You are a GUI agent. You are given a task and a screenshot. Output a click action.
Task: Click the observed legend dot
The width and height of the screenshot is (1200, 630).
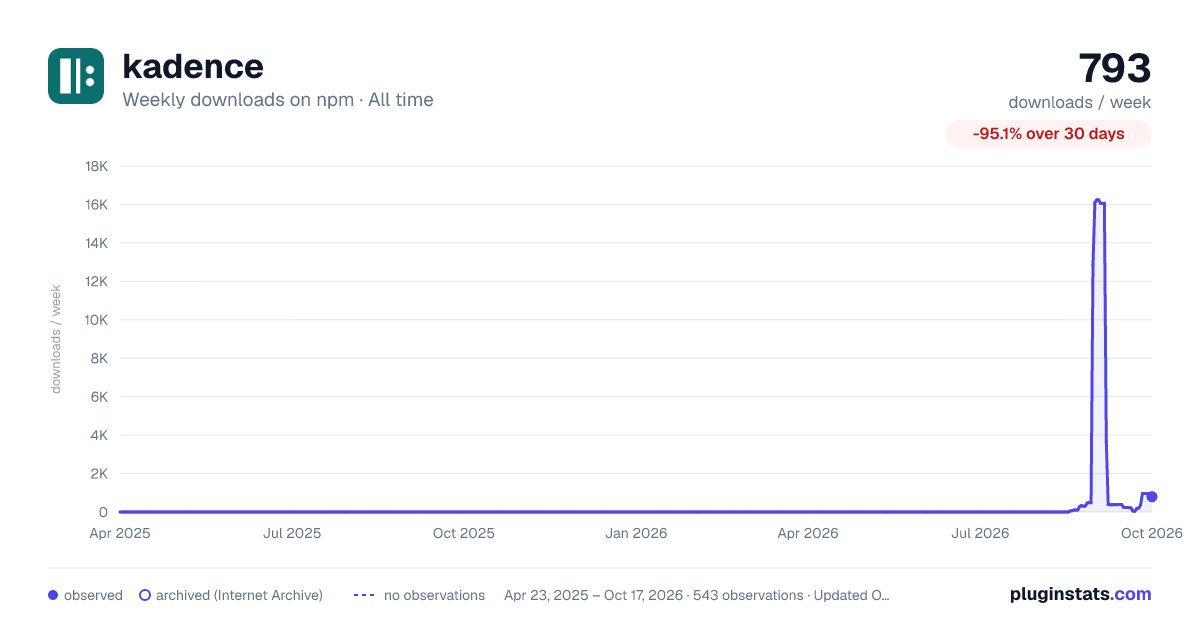(x=53, y=595)
